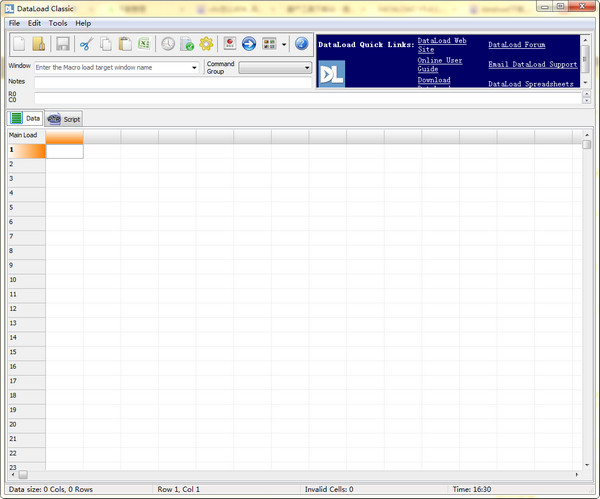Follow the Email DataLoad Support link

point(532,64)
